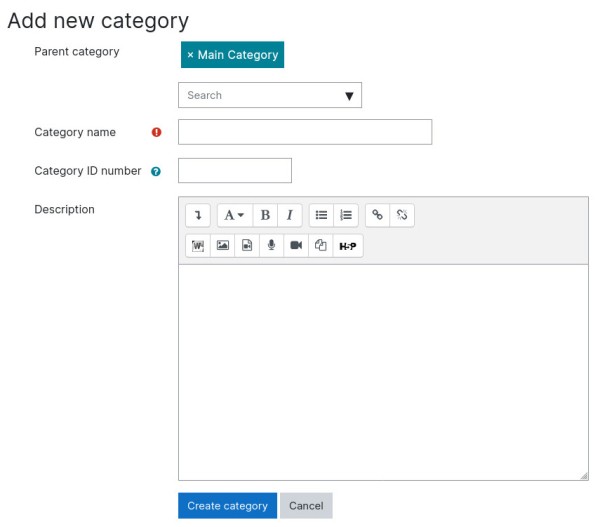
Task: Record audio with the microphone icon
Action: (271, 245)
